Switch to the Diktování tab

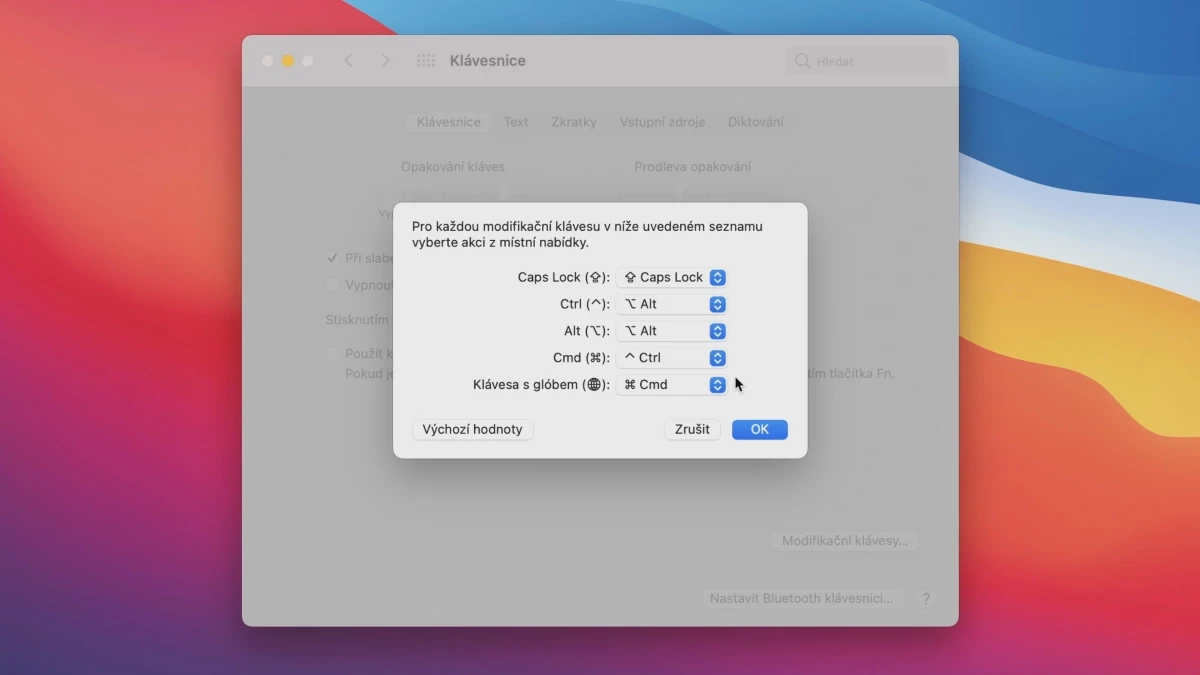tap(756, 122)
